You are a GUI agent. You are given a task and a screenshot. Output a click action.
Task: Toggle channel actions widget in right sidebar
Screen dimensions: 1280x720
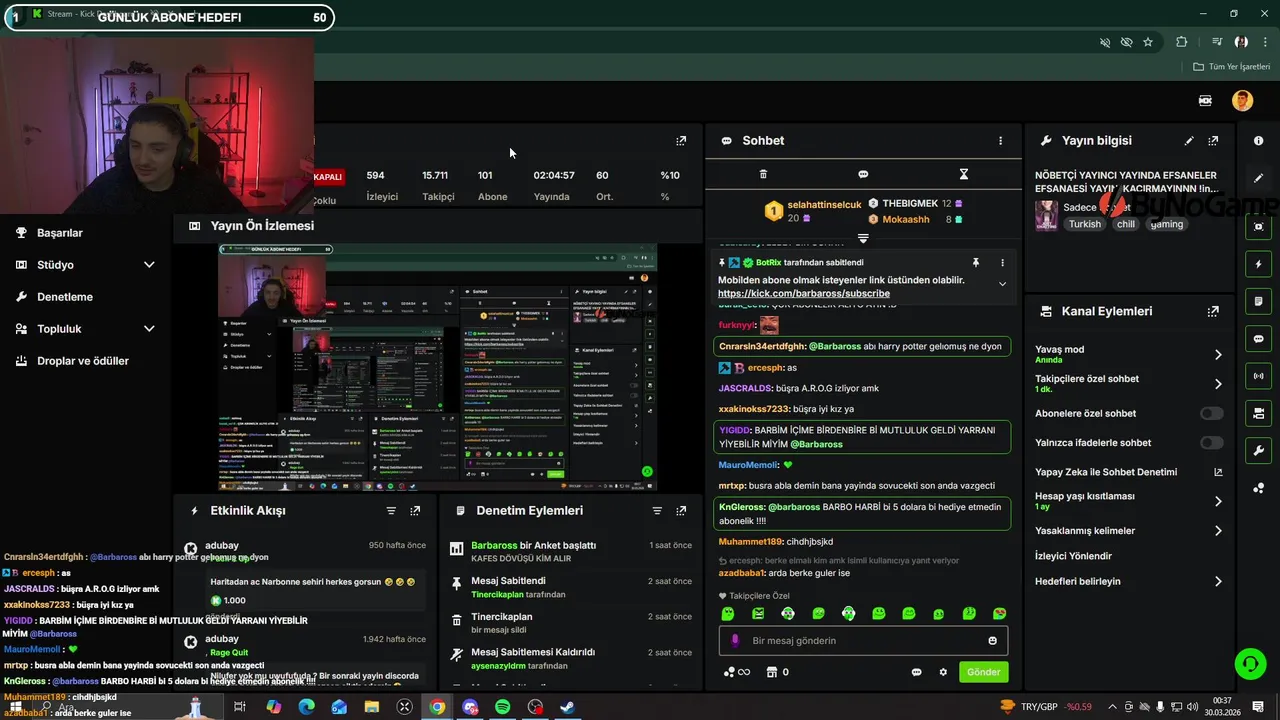(1258, 413)
